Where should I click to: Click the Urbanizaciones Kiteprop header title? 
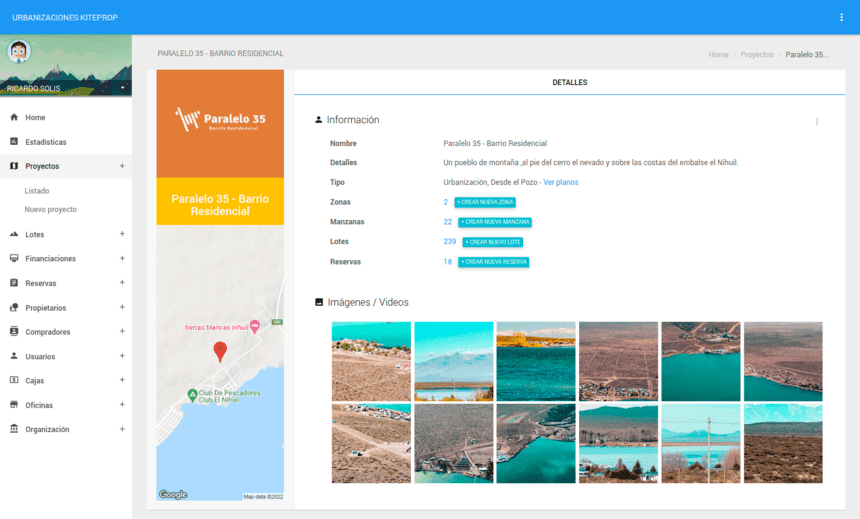[65, 18]
